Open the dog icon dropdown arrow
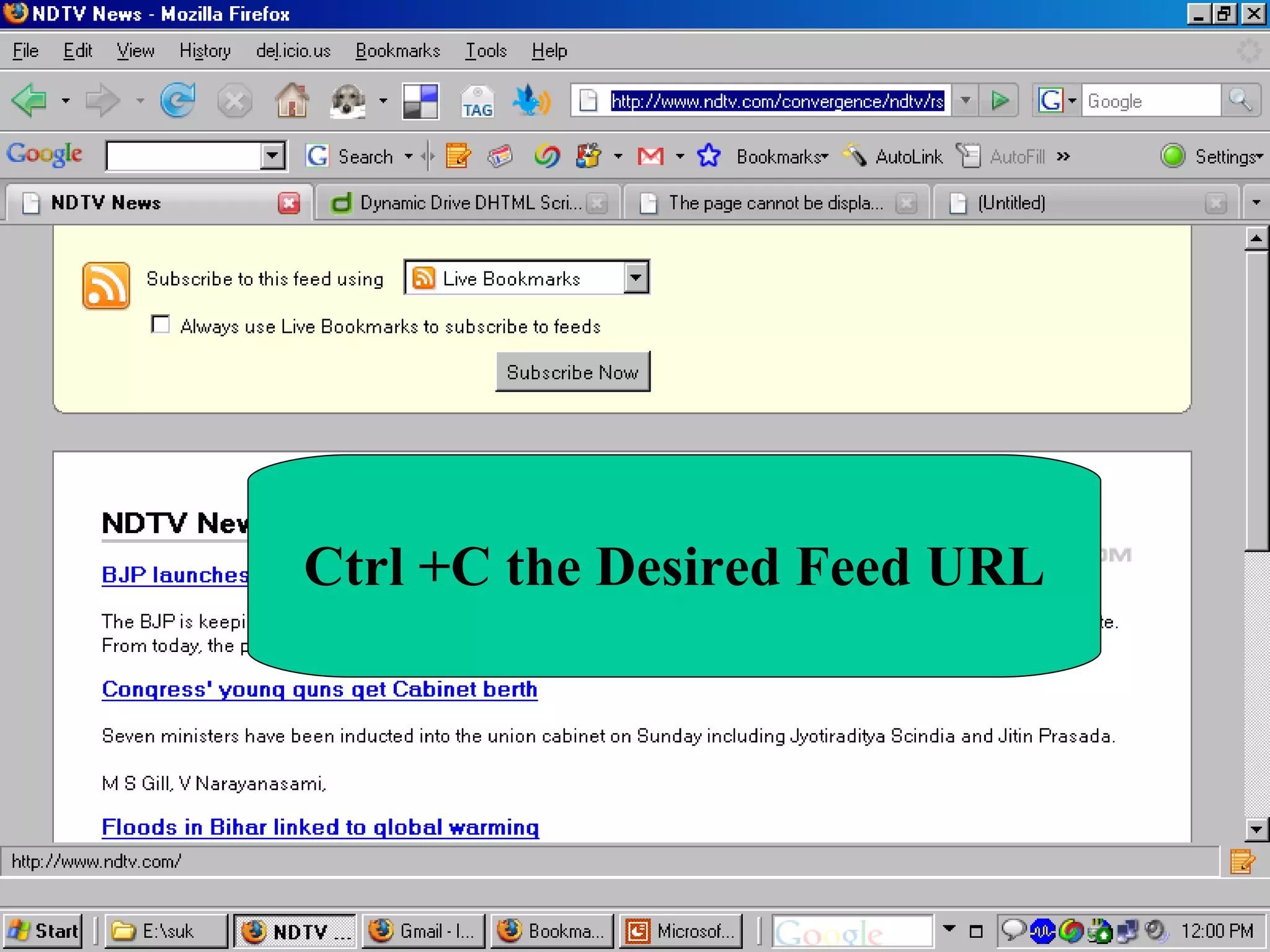Image resolution: width=1270 pixels, height=952 pixels. pyautogui.click(x=383, y=100)
